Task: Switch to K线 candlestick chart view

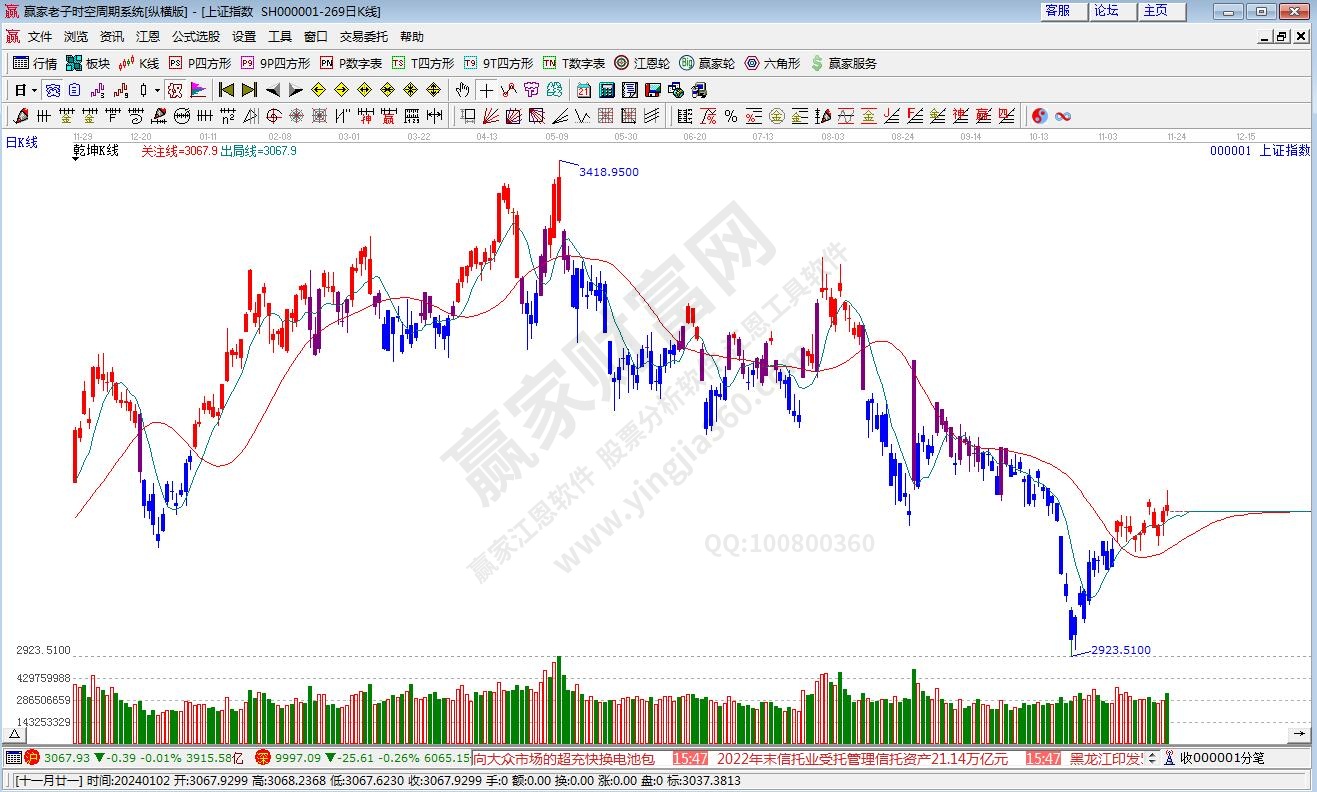Action: [x=139, y=63]
